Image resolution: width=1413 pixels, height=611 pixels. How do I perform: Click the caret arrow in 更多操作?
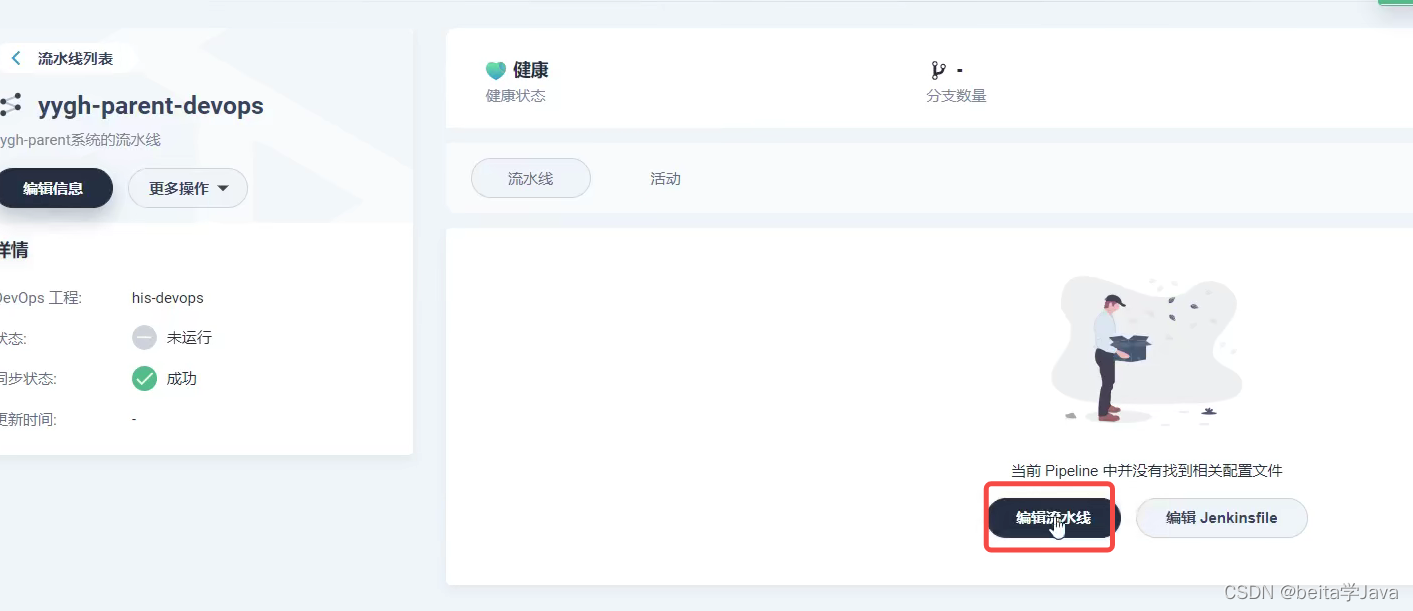[223, 188]
